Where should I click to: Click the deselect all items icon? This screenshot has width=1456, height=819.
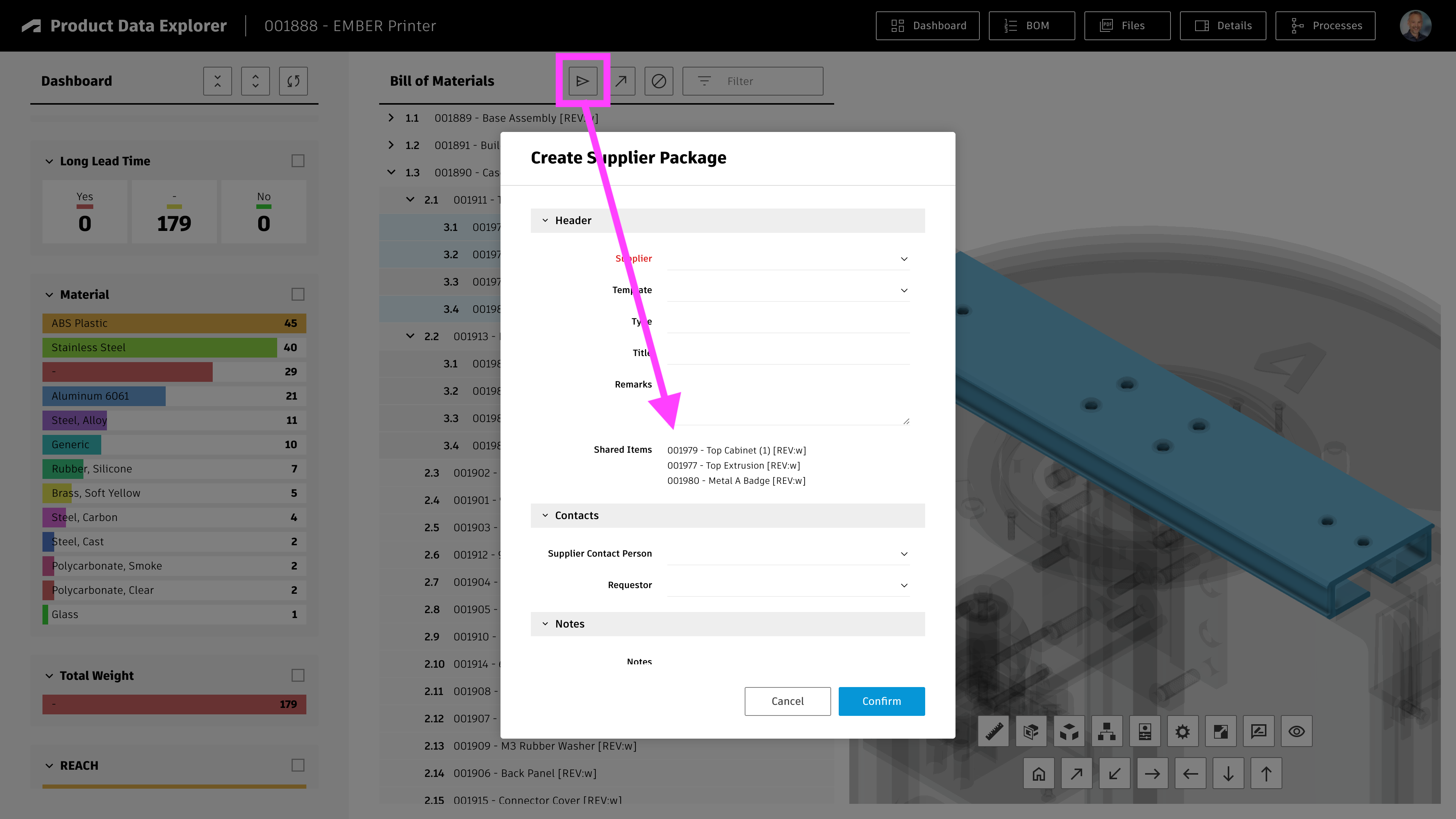659,81
